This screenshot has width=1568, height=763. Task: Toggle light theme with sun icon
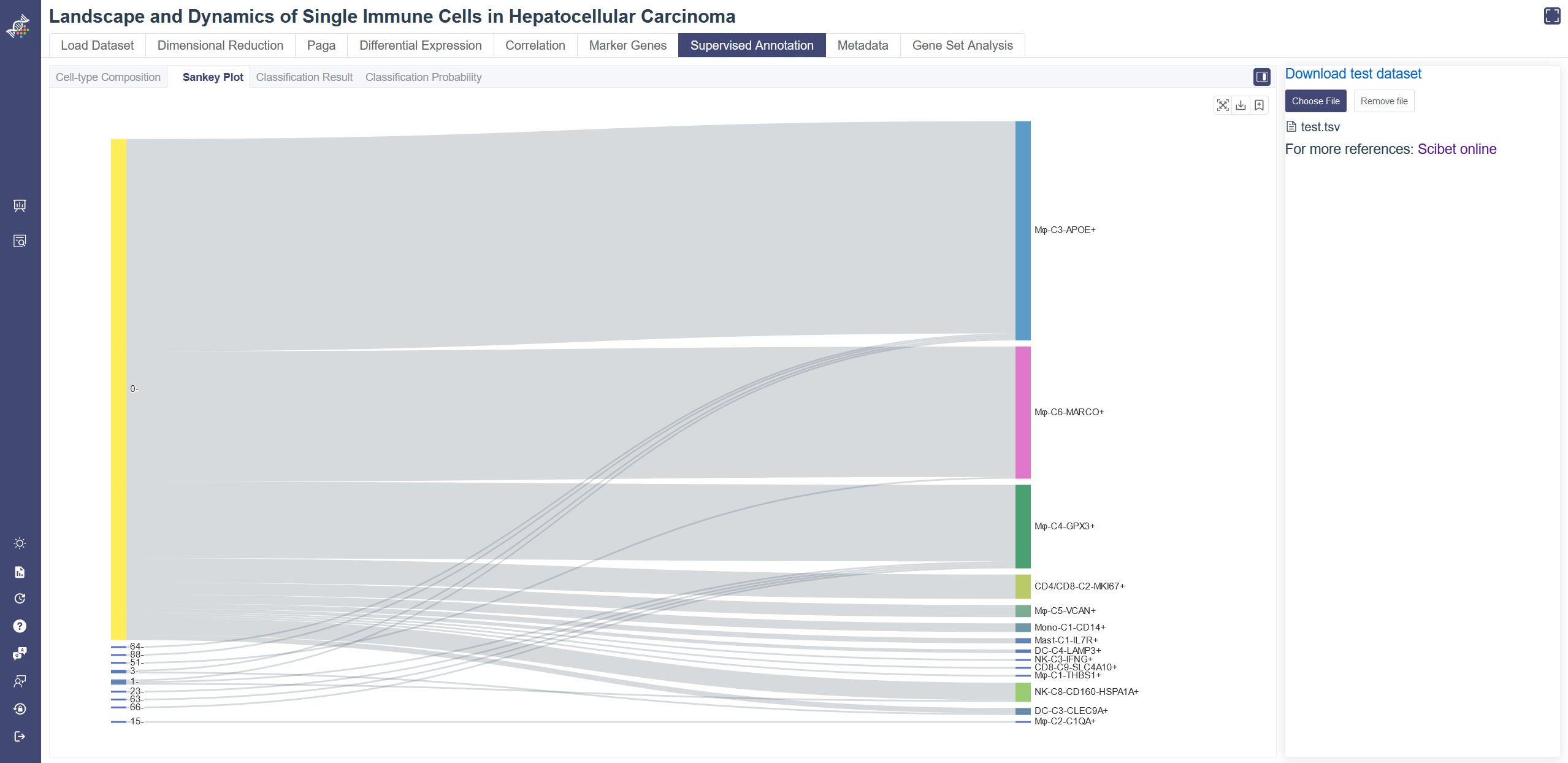click(20, 543)
